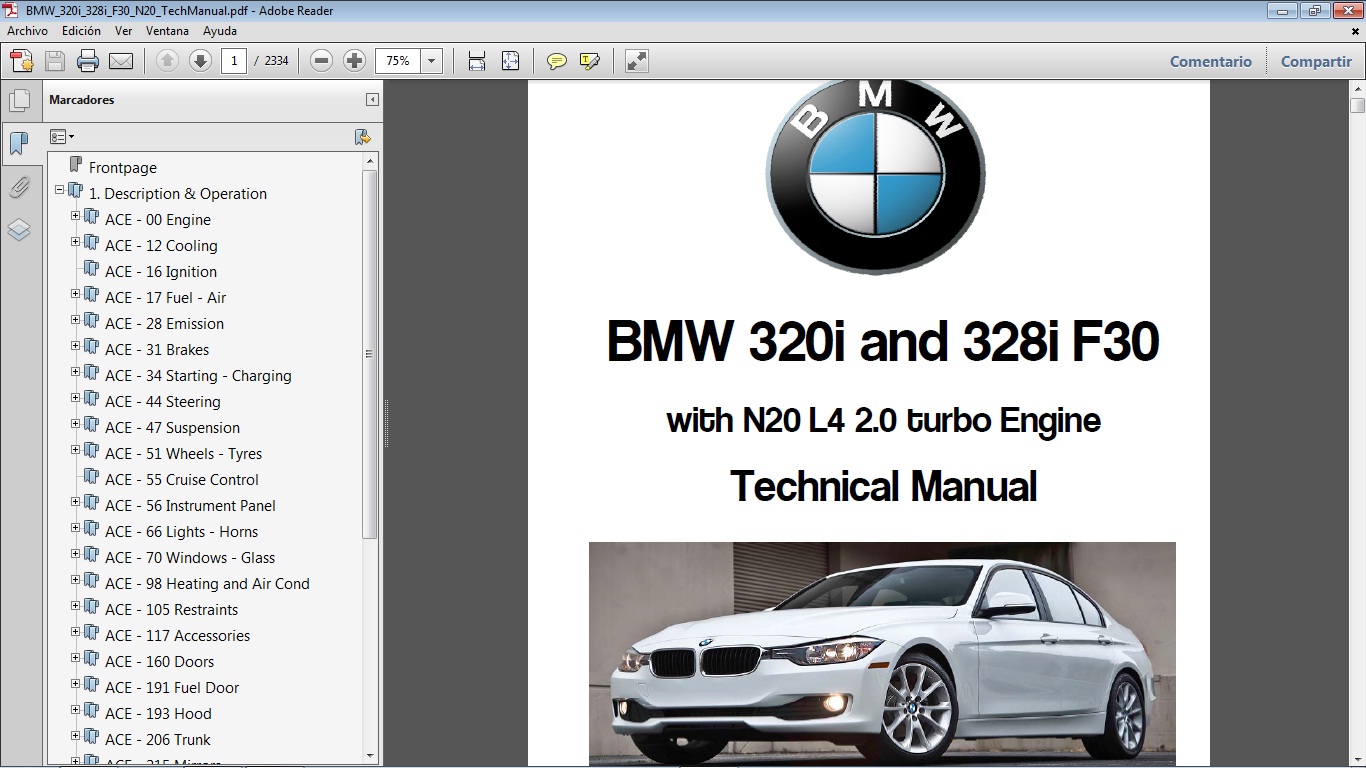Click bookmarks panel vertical scrollbar thumb
The image size is (1366, 768).
pyautogui.click(x=370, y=354)
